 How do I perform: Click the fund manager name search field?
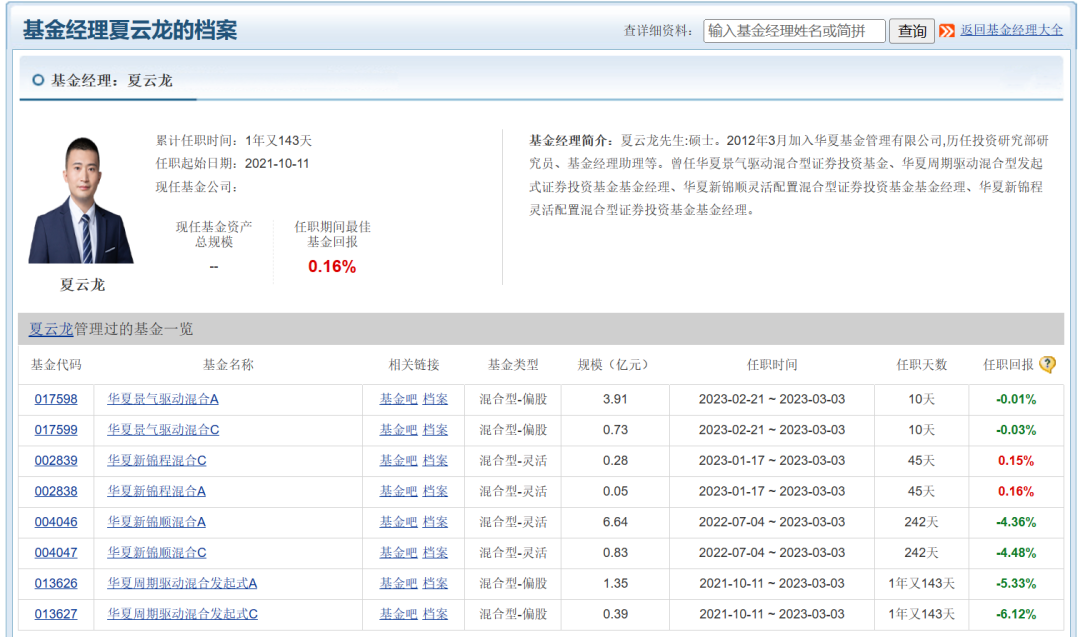pyautogui.click(x=794, y=31)
